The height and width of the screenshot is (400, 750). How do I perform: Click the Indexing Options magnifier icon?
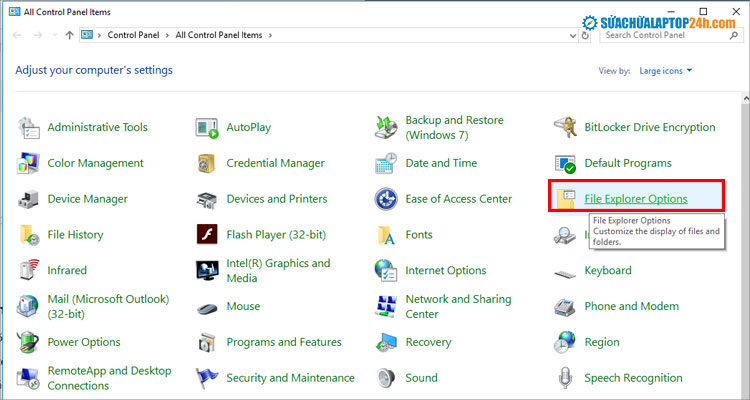pyautogui.click(x=565, y=235)
